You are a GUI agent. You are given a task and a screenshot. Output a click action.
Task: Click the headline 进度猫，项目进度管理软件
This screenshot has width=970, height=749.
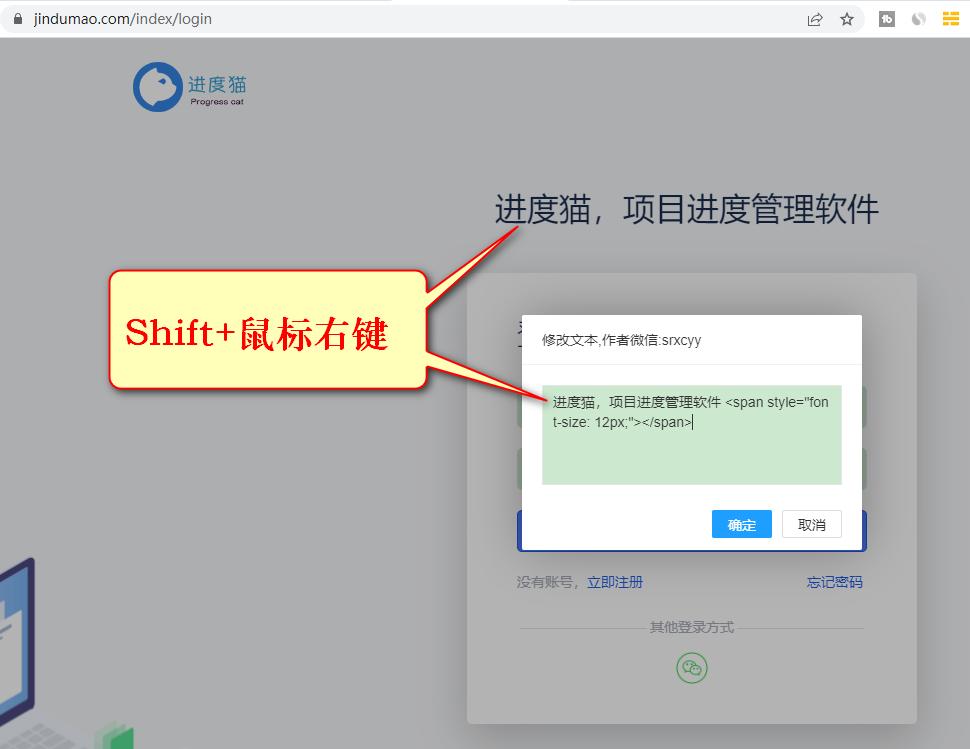pos(687,210)
